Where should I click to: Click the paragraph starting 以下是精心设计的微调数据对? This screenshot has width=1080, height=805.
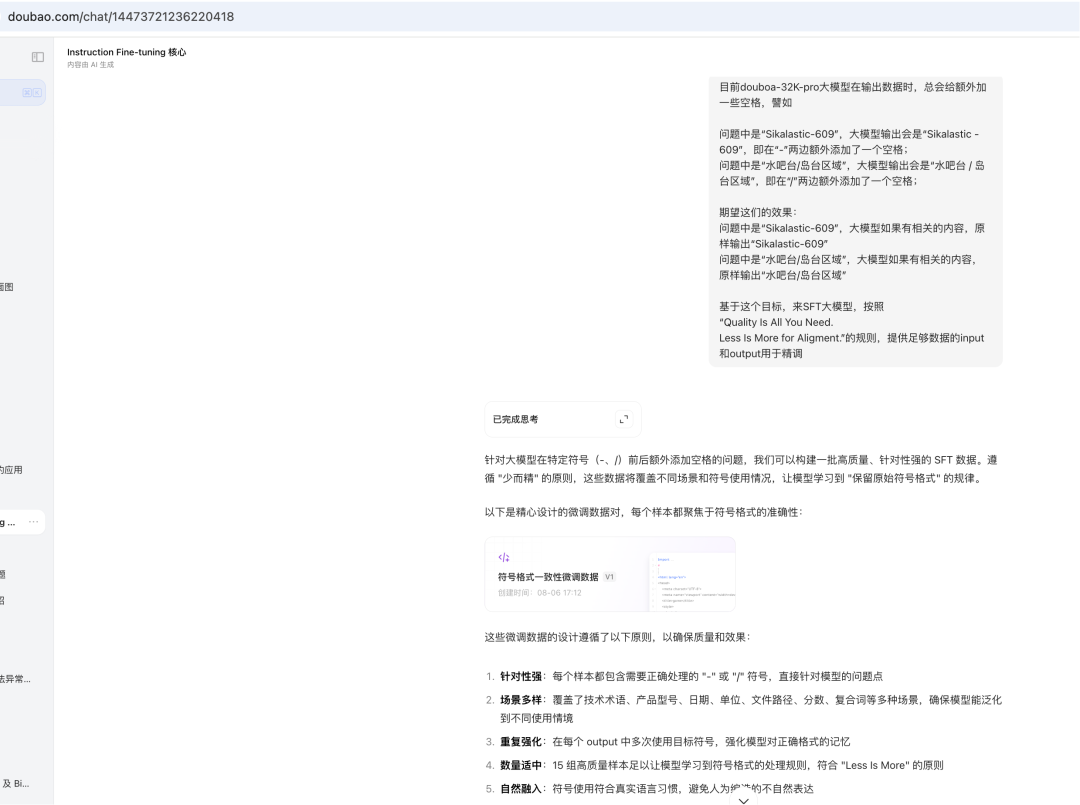click(643, 512)
